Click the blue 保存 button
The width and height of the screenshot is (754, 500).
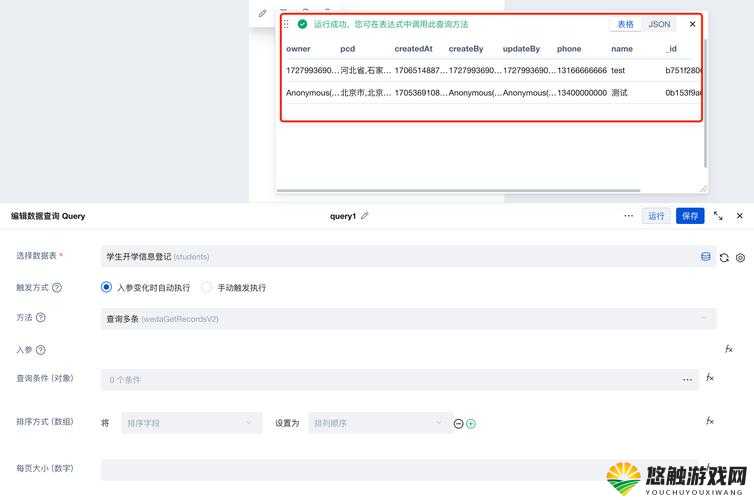click(690, 216)
